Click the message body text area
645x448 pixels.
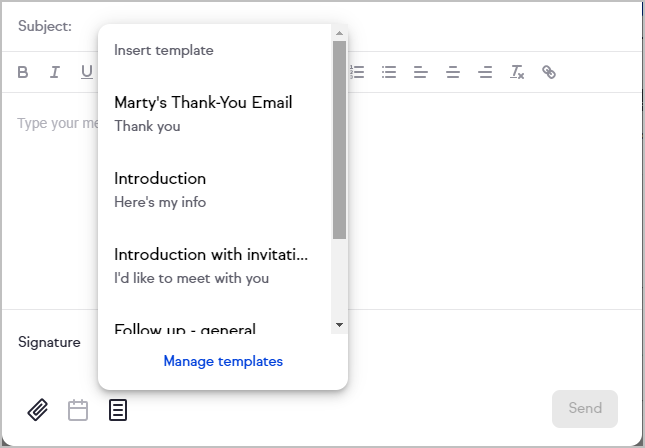pyautogui.click(x=322, y=201)
